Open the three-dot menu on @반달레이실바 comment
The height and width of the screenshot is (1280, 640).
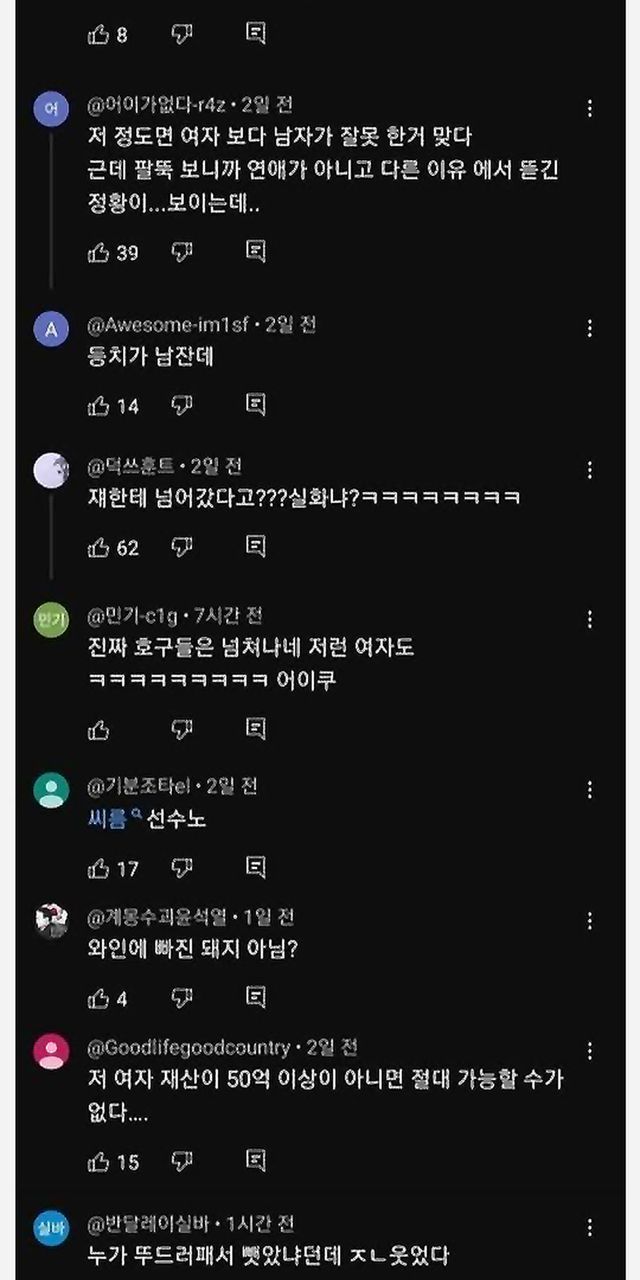pos(590,1226)
